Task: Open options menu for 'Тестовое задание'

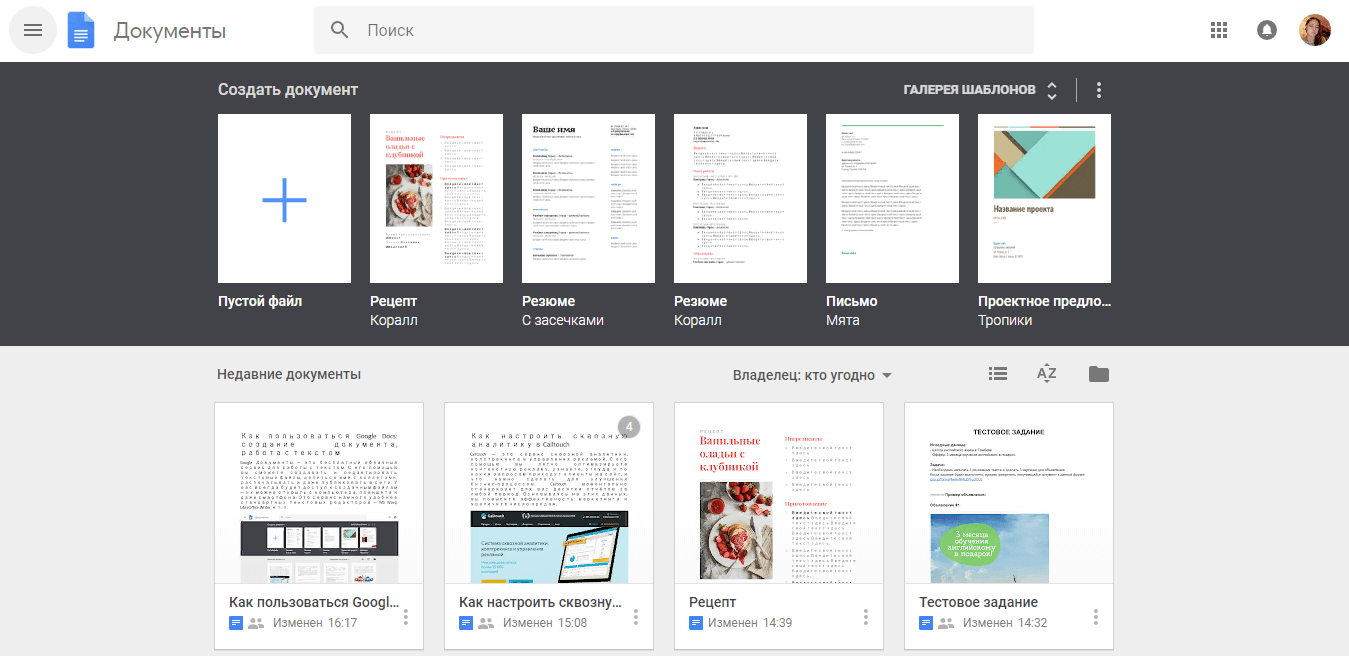Action: click(1095, 617)
